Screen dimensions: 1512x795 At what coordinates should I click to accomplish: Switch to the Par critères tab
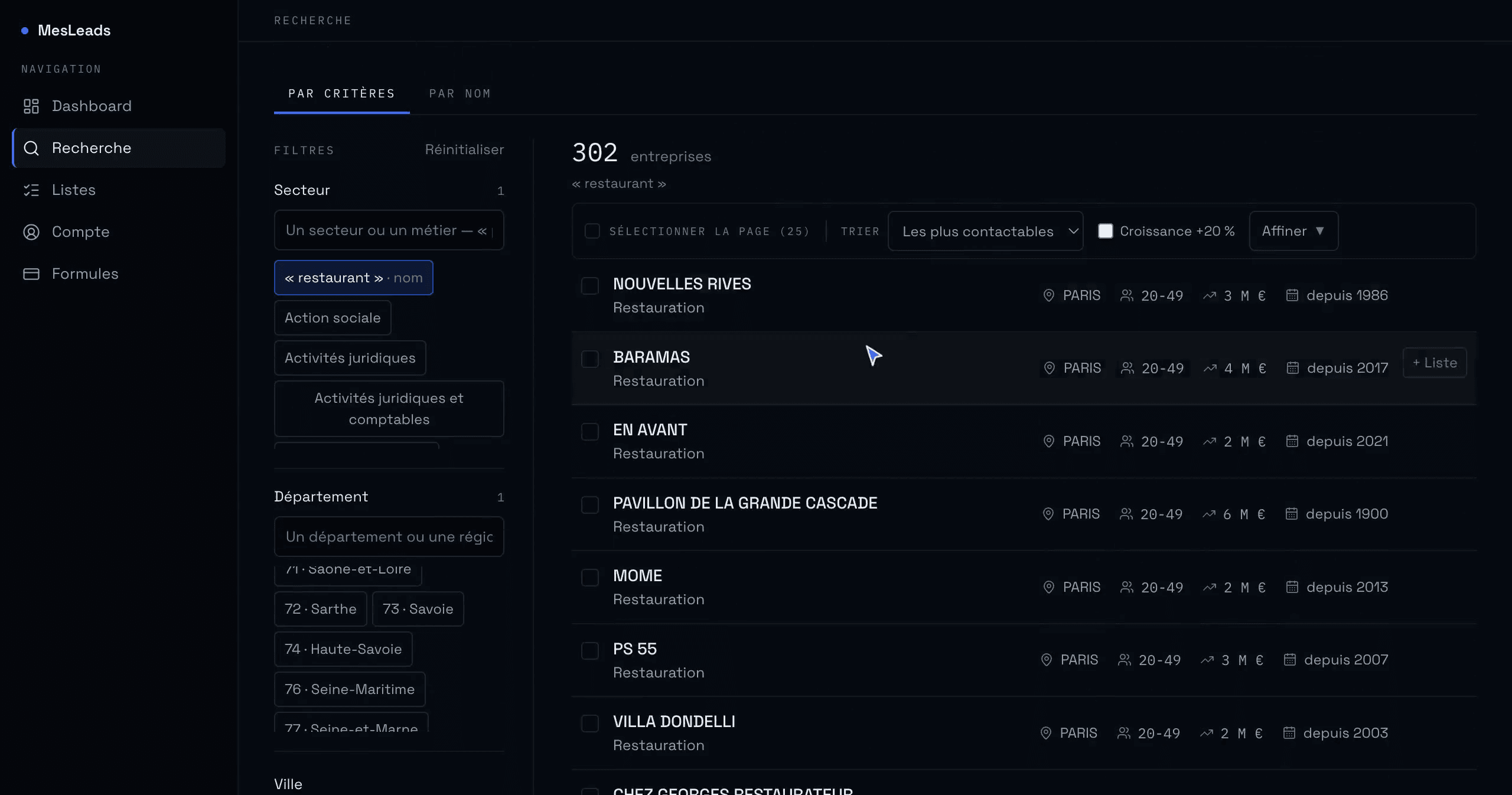342,94
